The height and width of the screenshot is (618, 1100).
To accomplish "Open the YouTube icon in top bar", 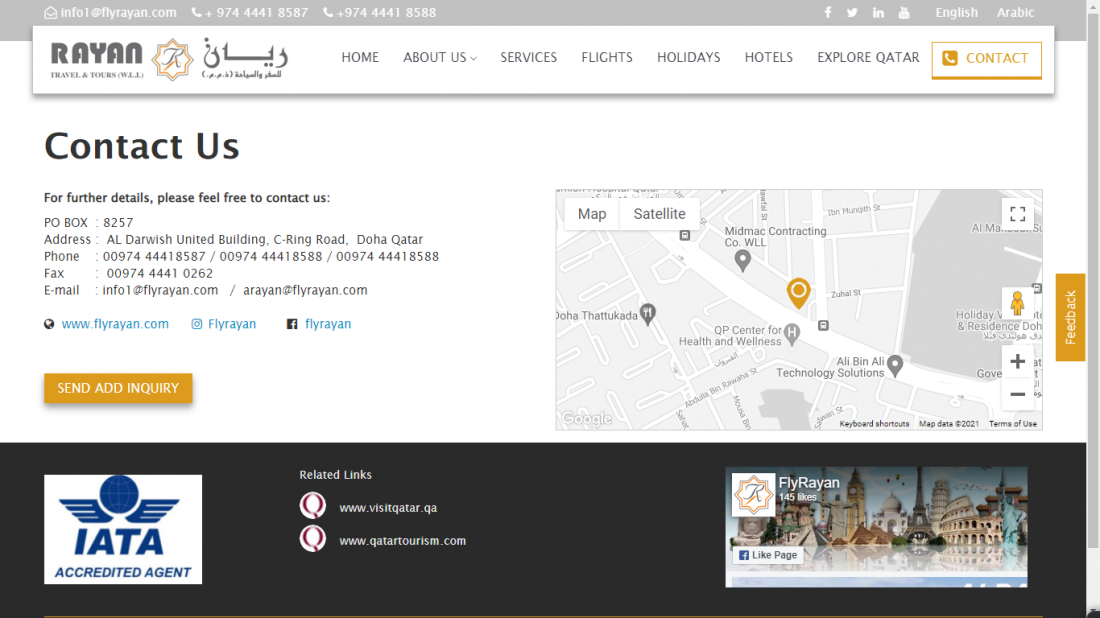I will (x=904, y=13).
